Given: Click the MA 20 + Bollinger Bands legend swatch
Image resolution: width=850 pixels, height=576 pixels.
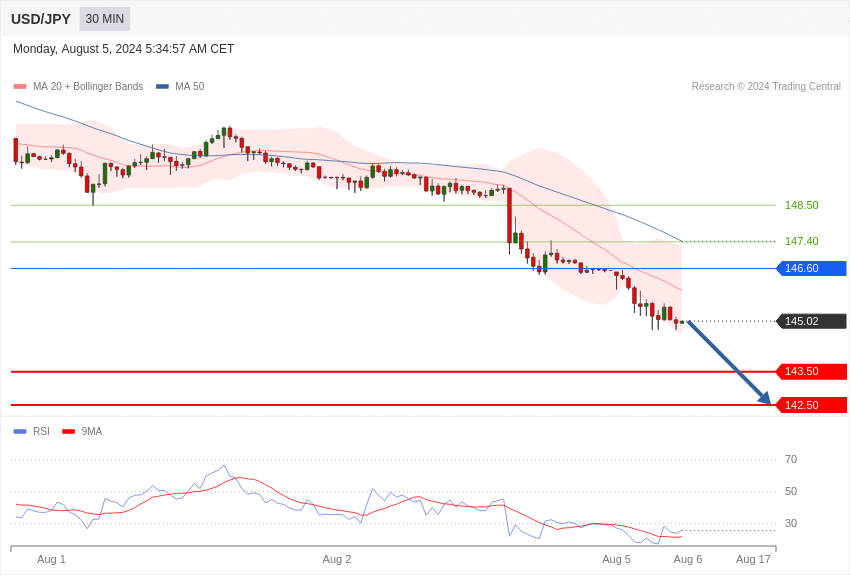Looking at the screenshot, I should coord(20,86).
